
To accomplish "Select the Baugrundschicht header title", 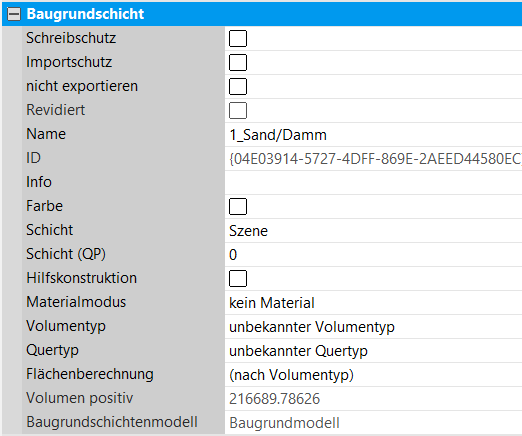I will pyautogui.click(x=85, y=14).
